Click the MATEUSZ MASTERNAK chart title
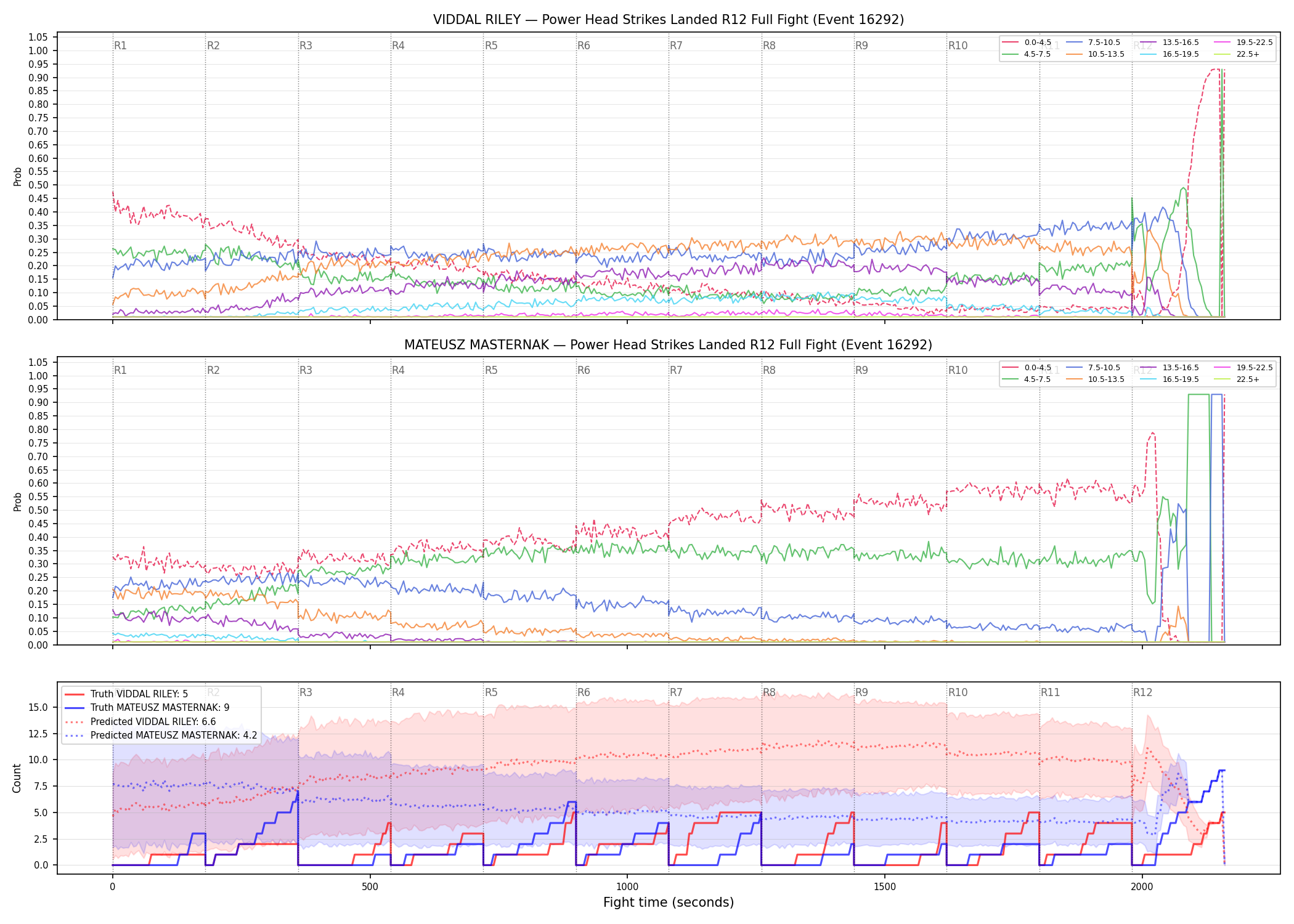 [x=669, y=345]
